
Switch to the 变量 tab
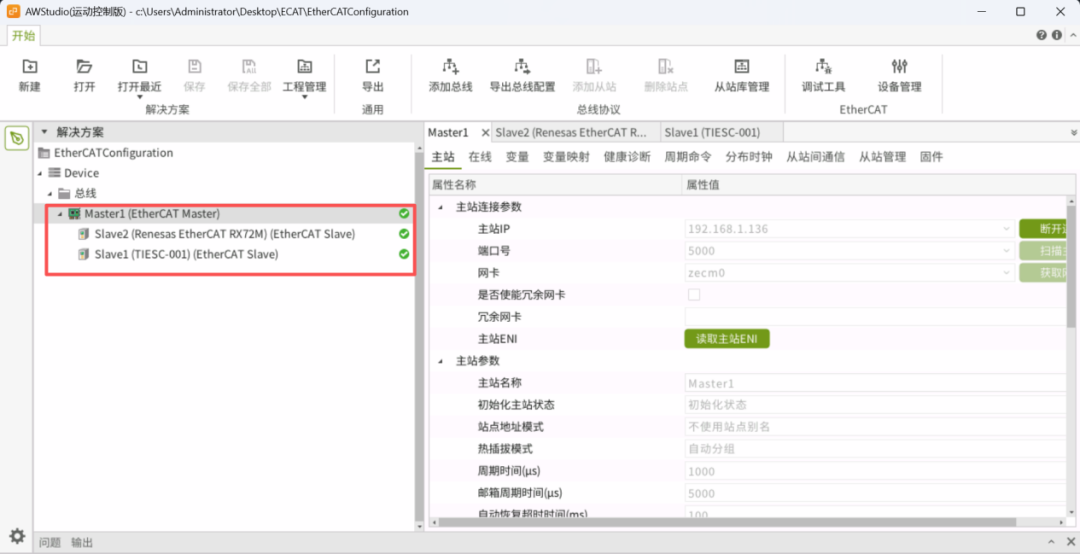[517, 157]
